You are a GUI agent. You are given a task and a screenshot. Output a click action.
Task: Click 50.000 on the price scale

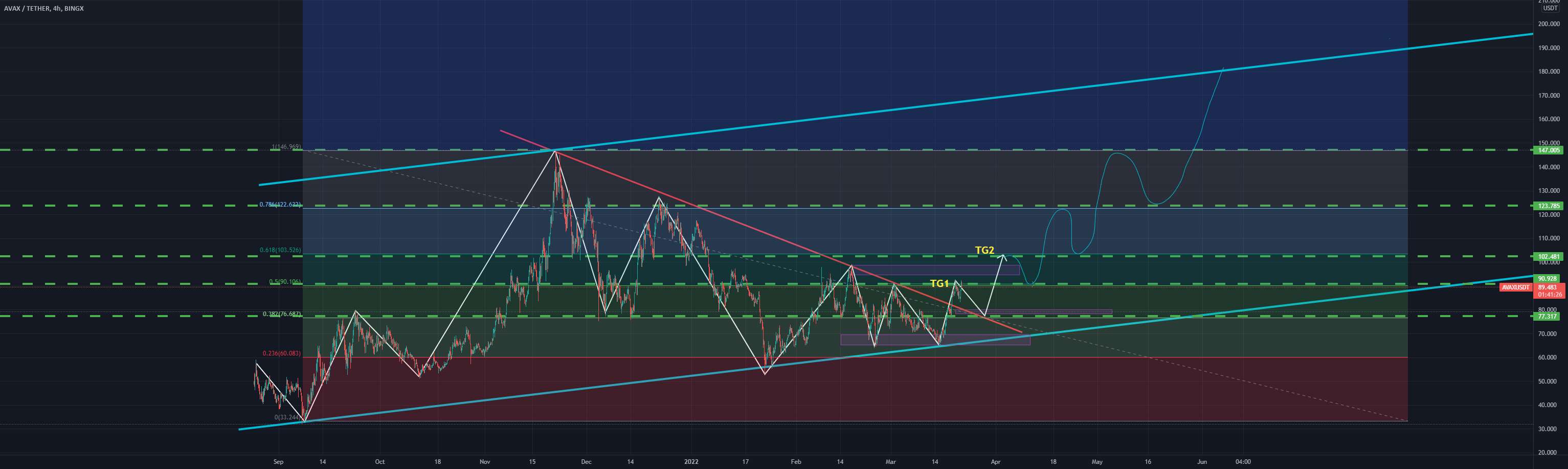pyautogui.click(x=1548, y=382)
